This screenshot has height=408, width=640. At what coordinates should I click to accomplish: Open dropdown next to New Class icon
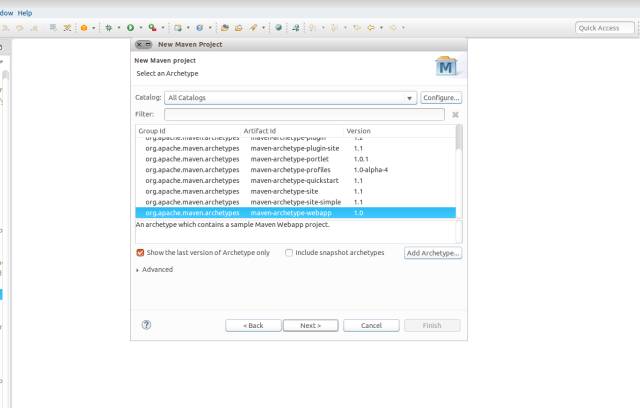[x=210, y=28]
